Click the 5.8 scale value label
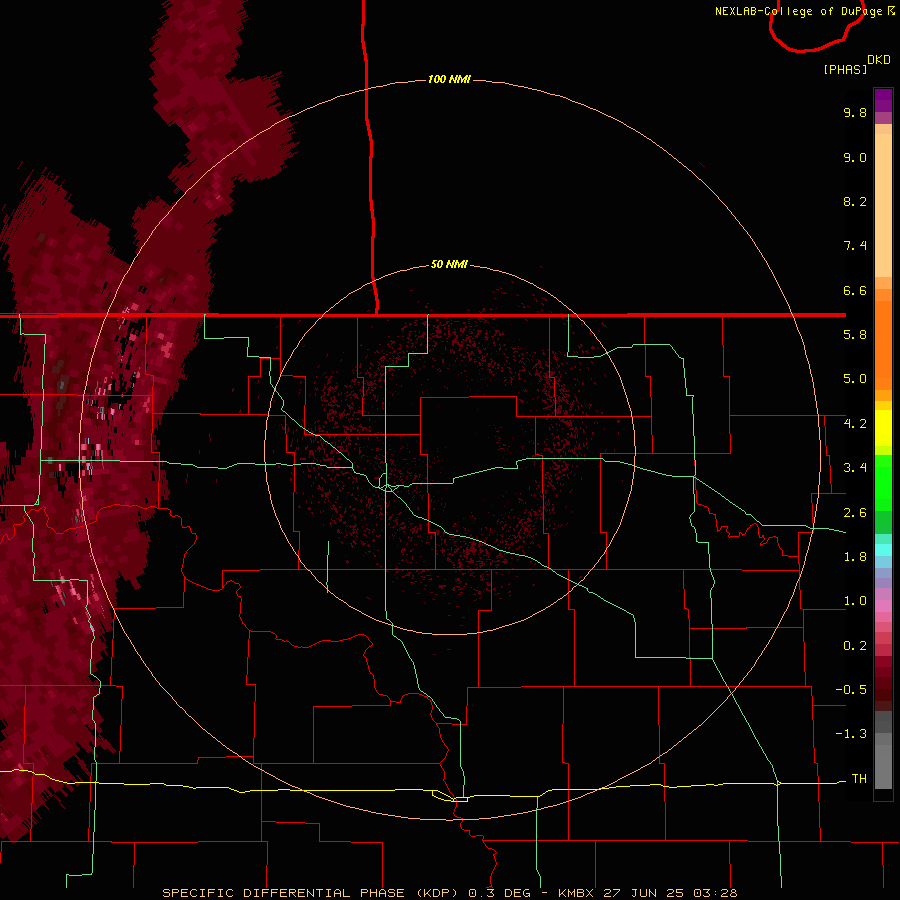The width and height of the screenshot is (900, 900). tap(855, 335)
